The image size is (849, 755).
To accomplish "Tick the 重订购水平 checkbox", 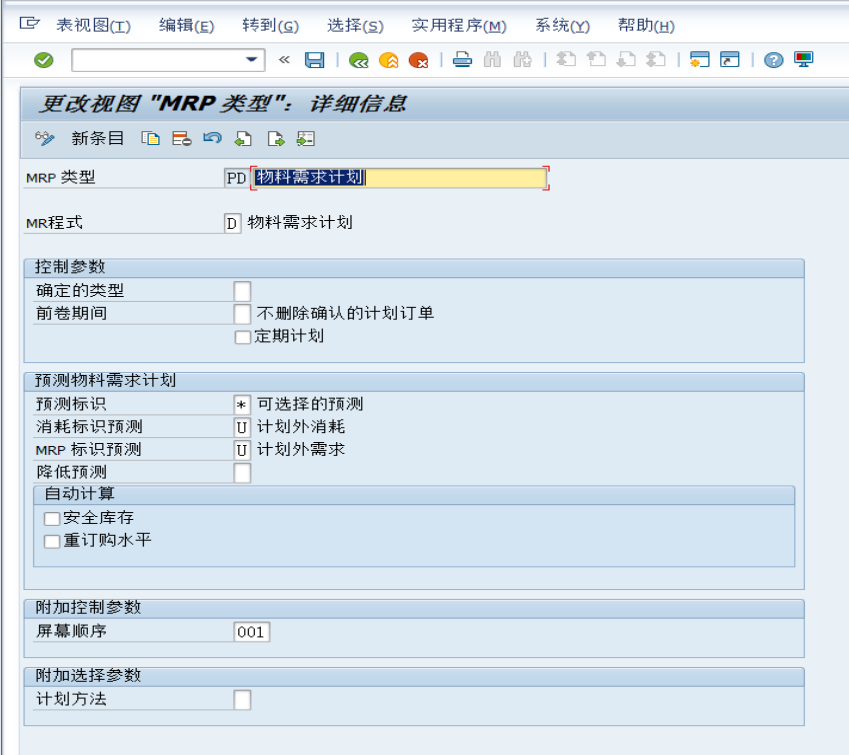I will point(52,542).
